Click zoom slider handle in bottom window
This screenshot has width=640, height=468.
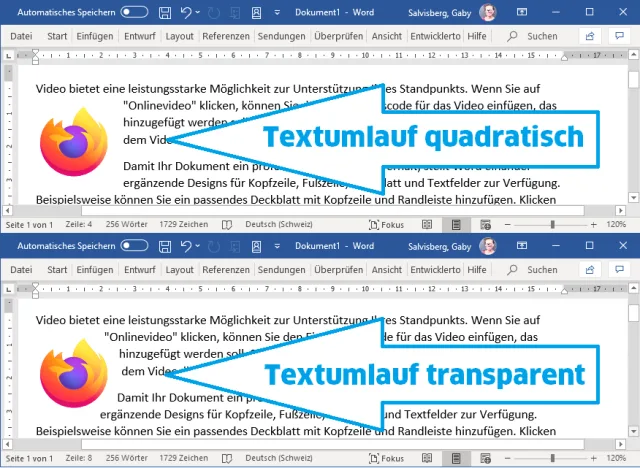(553, 458)
